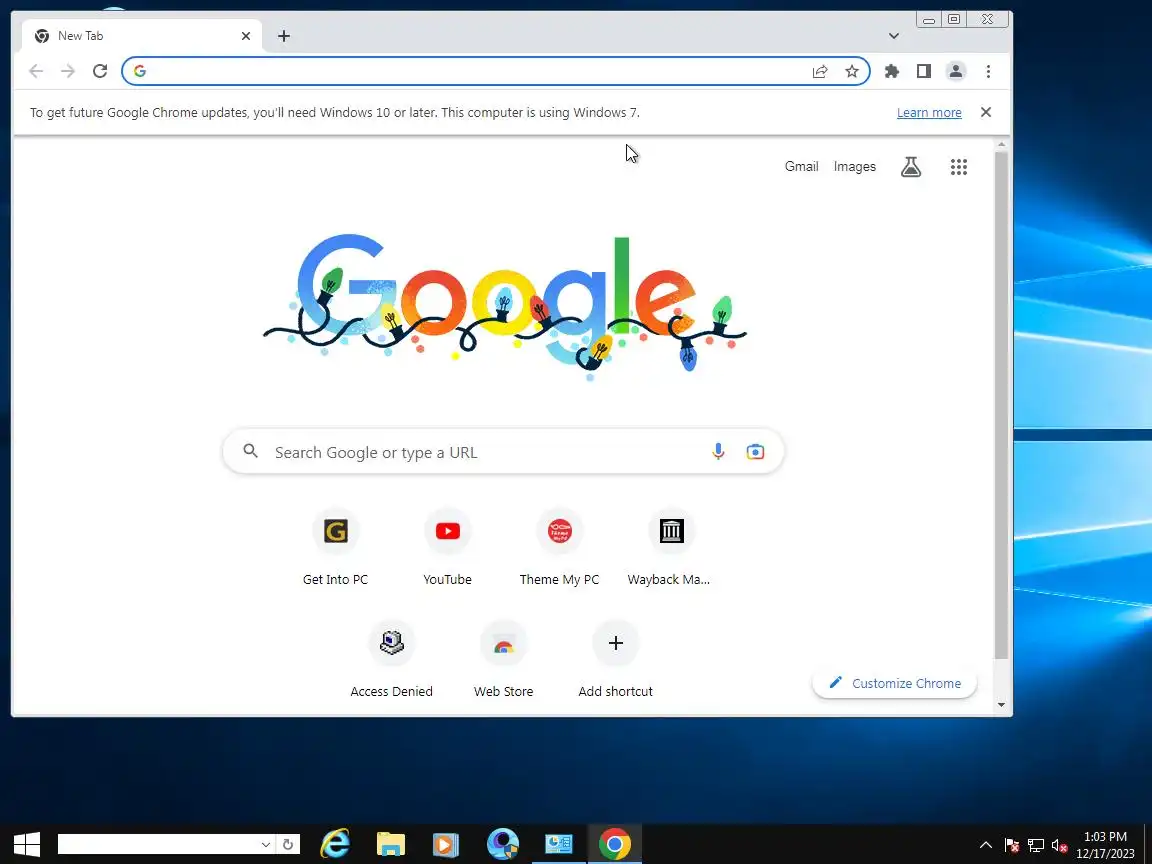
Task: Open the Theme My PC shortcut
Action: (560, 547)
